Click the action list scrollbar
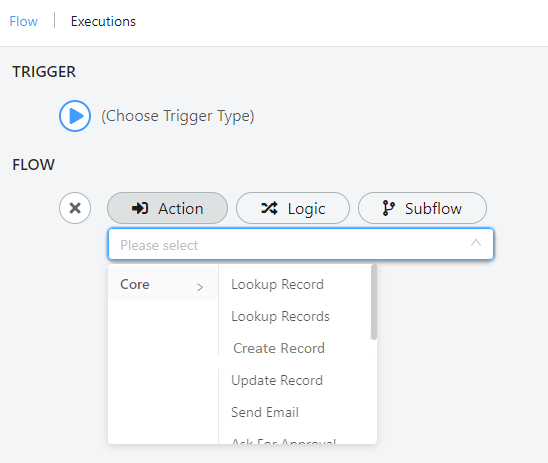 coord(374,302)
